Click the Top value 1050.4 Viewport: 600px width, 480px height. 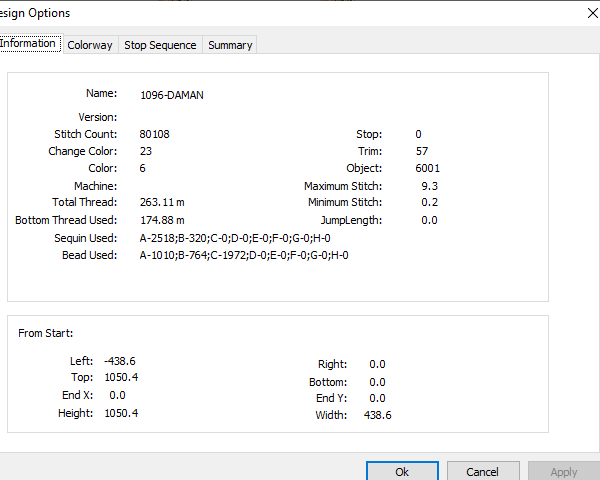point(121,377)
